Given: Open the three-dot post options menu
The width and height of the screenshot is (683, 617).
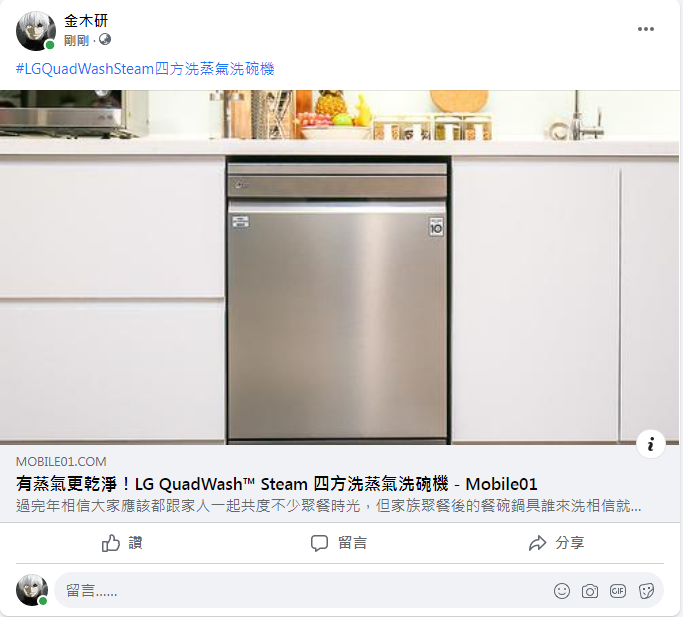Looking at the screenshot, I should click(646, 29).
